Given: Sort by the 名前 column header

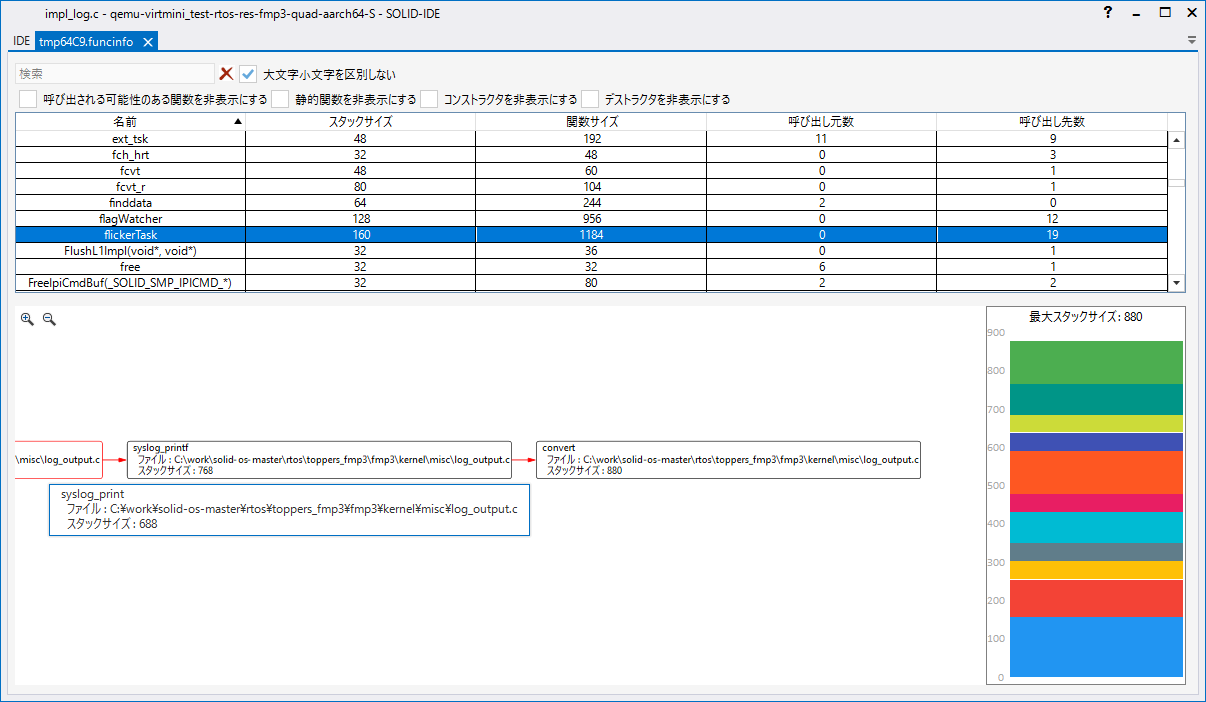Looking at the screenshot, I should point(130,122).
